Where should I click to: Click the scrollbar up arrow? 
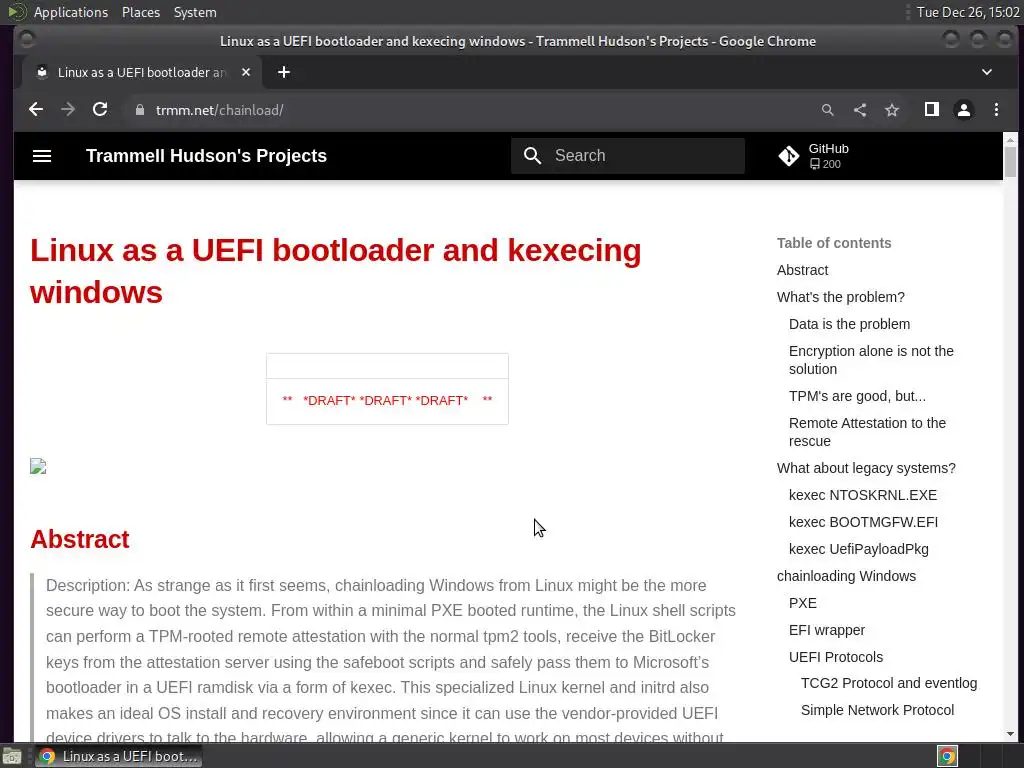1010,139
